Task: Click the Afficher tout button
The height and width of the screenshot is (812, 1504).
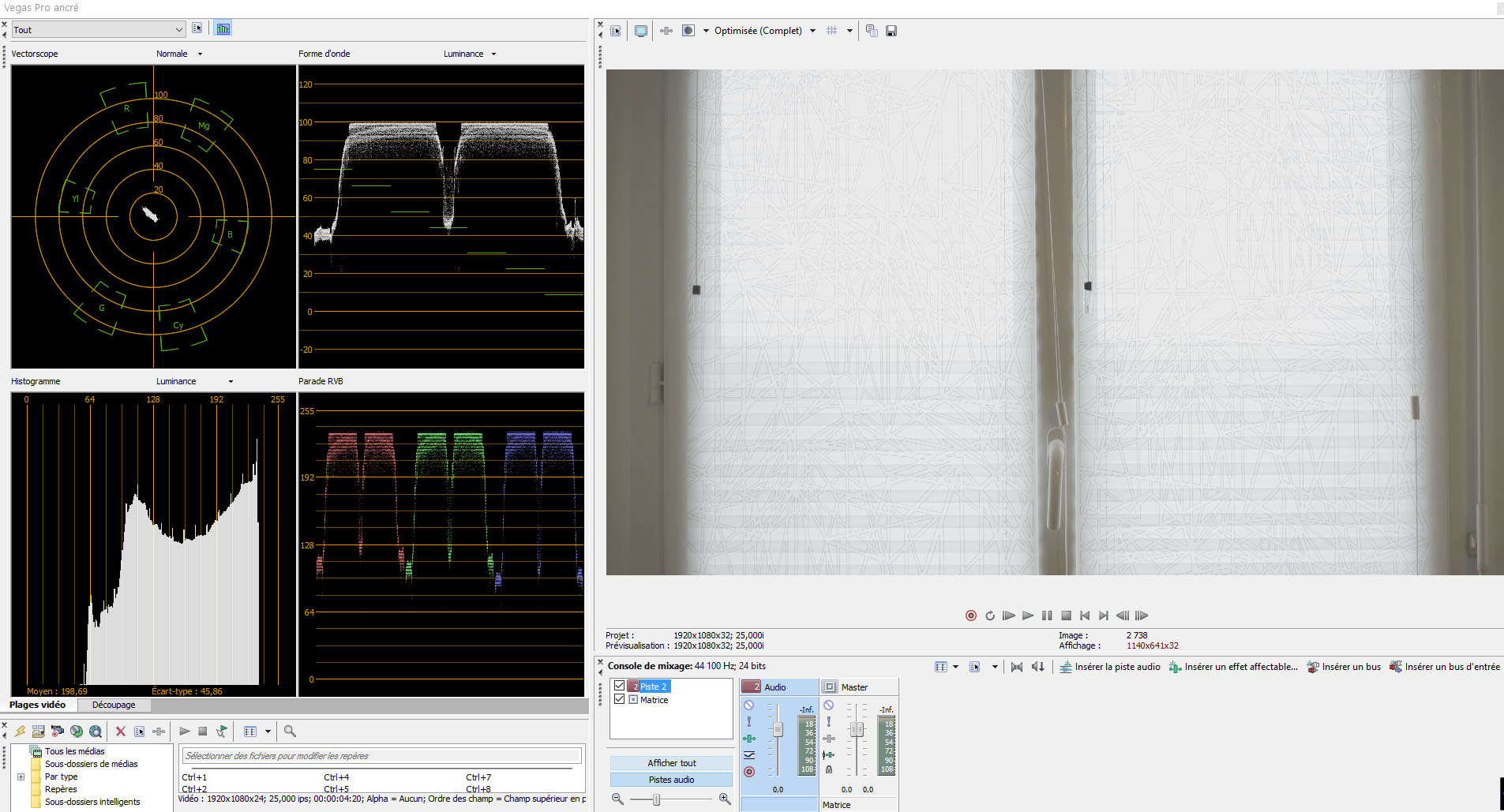Action: tap(671, 763)
